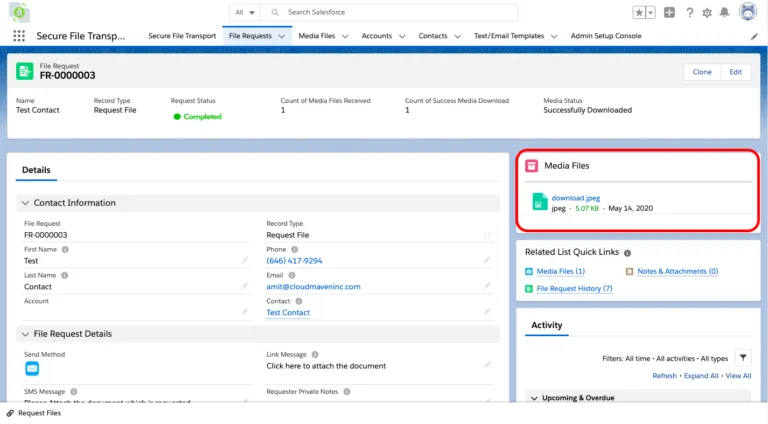The image size is (768, 424).
Task: Open the Setup gear icon
Action: [x=707, y=13]
